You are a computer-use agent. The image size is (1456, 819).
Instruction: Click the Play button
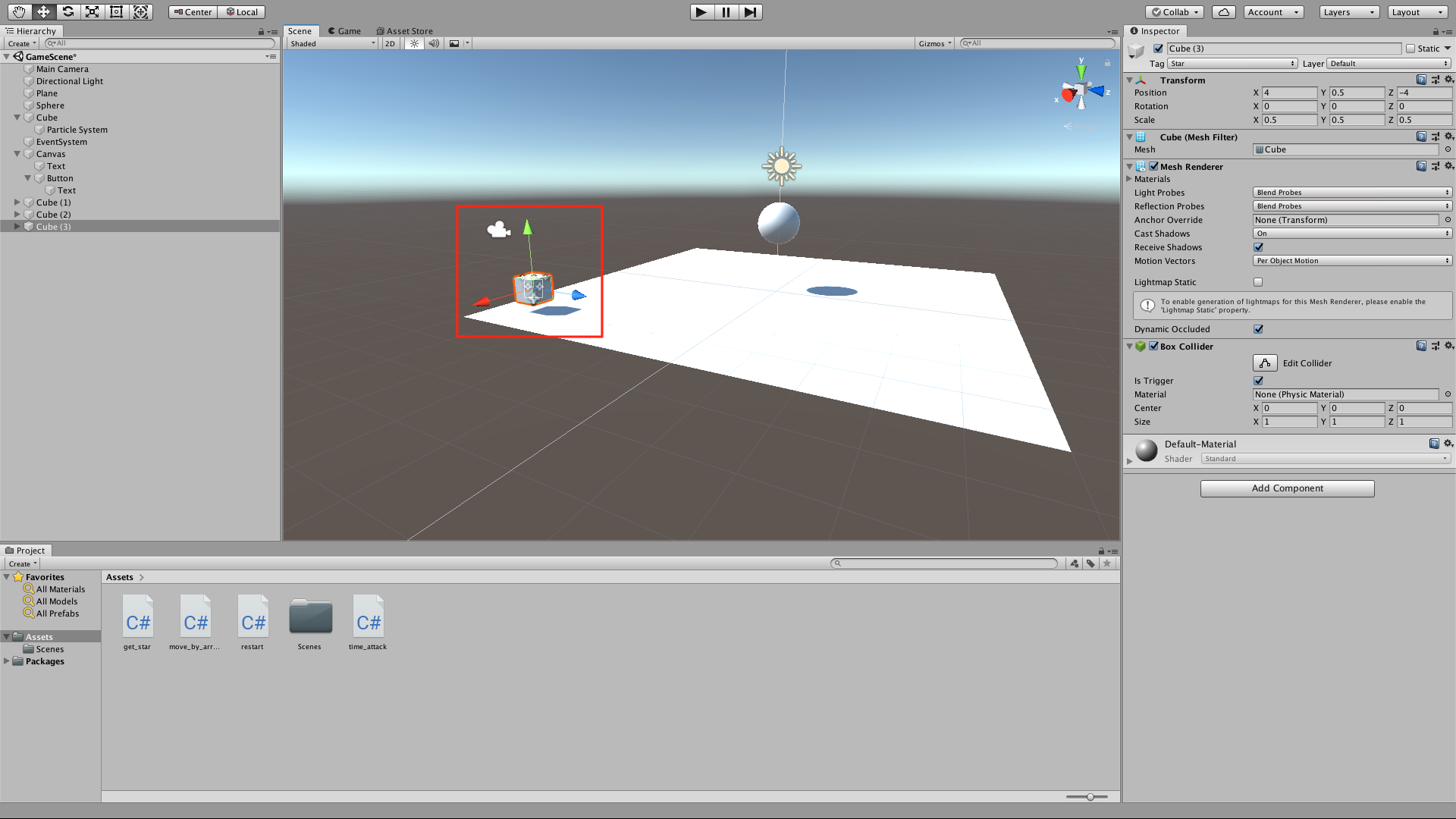tap(701, 12)
